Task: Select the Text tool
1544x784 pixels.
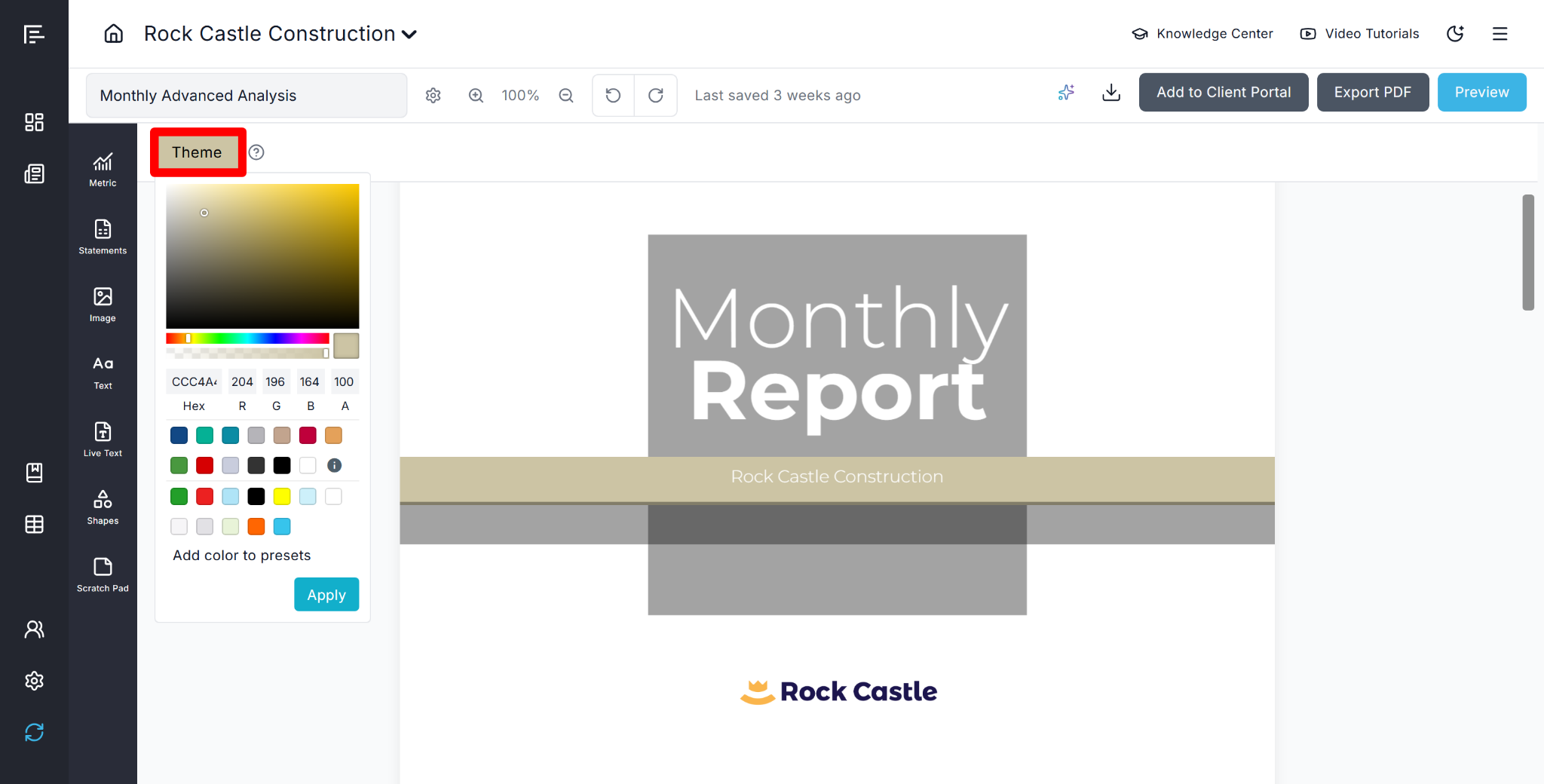Action: pos(103,372)
